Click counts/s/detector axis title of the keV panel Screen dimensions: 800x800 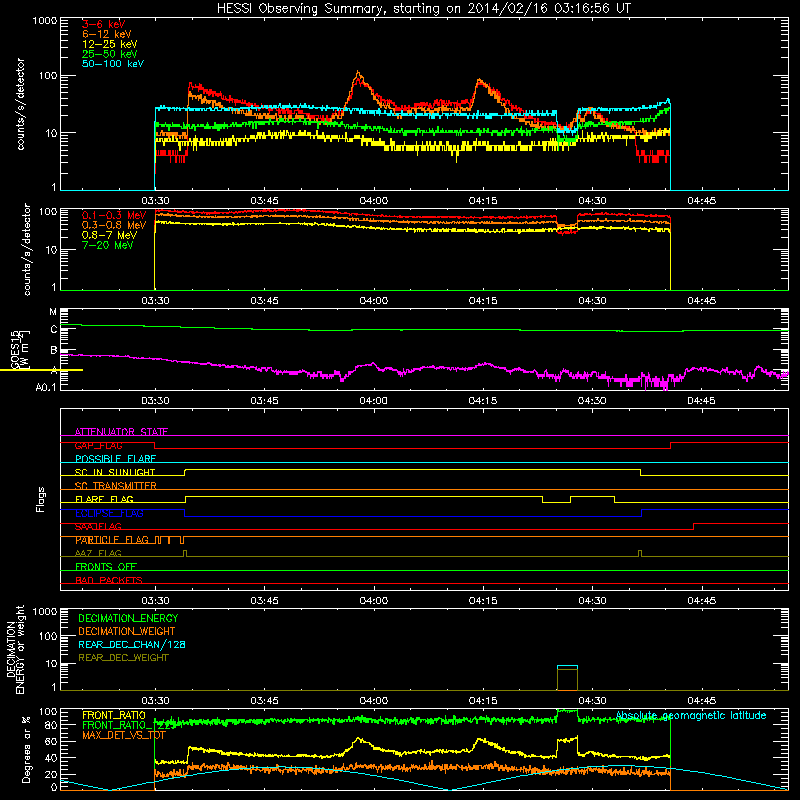(20, 104)
